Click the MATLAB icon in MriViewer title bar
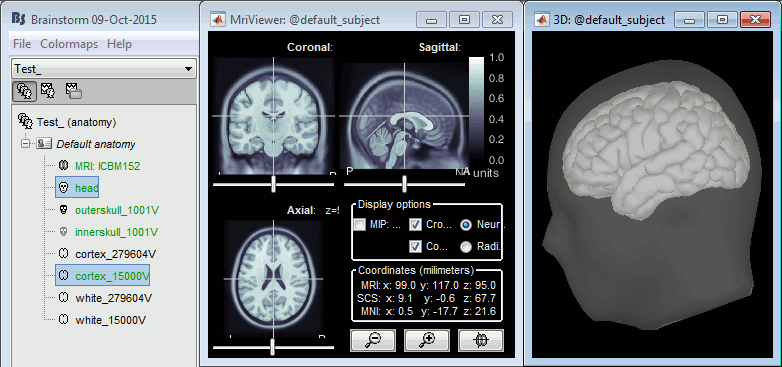This screenshot has width=782, height=367. (217, 19)
